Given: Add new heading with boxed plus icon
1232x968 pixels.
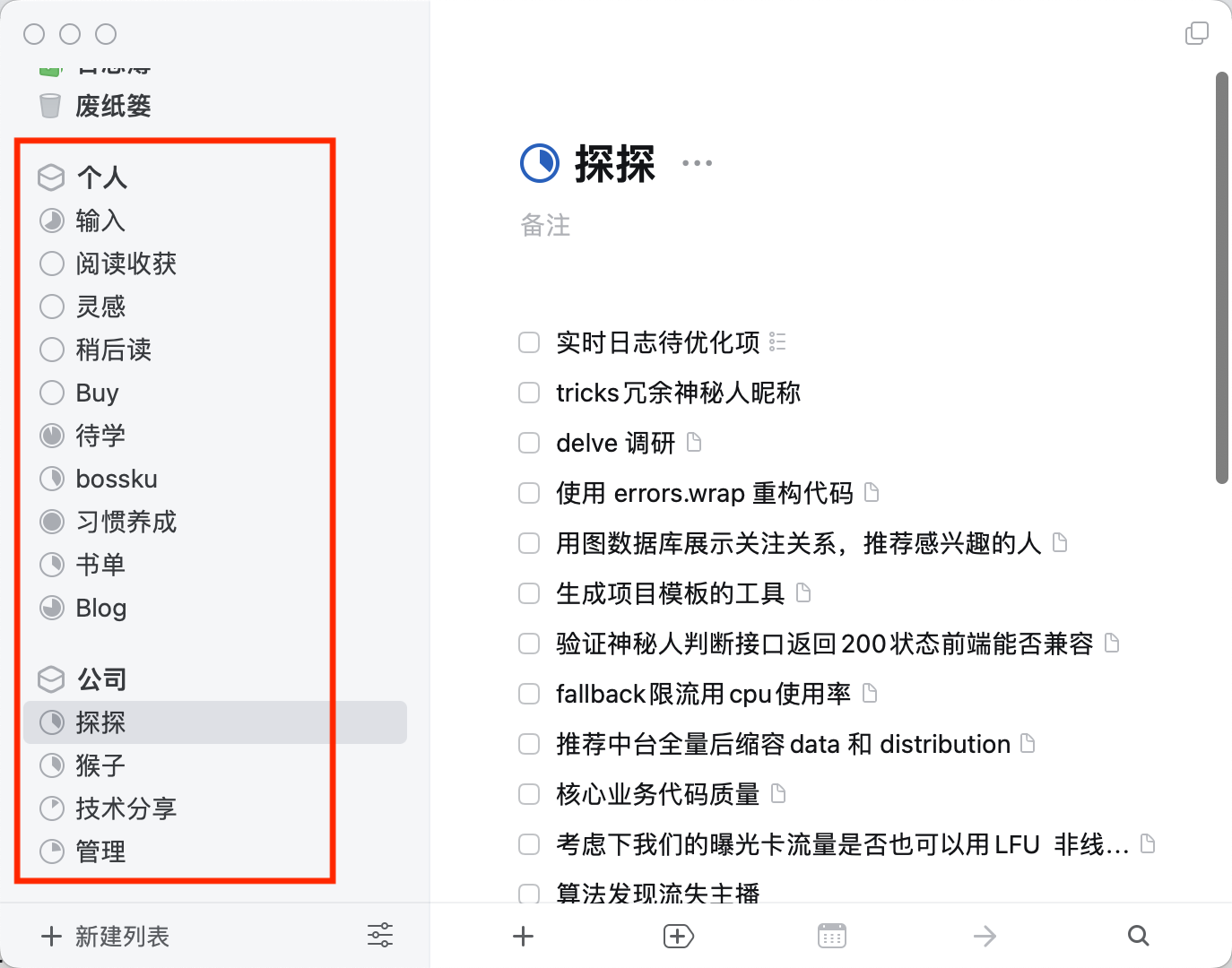Looking at the screenshot, I should pos(678,936).
